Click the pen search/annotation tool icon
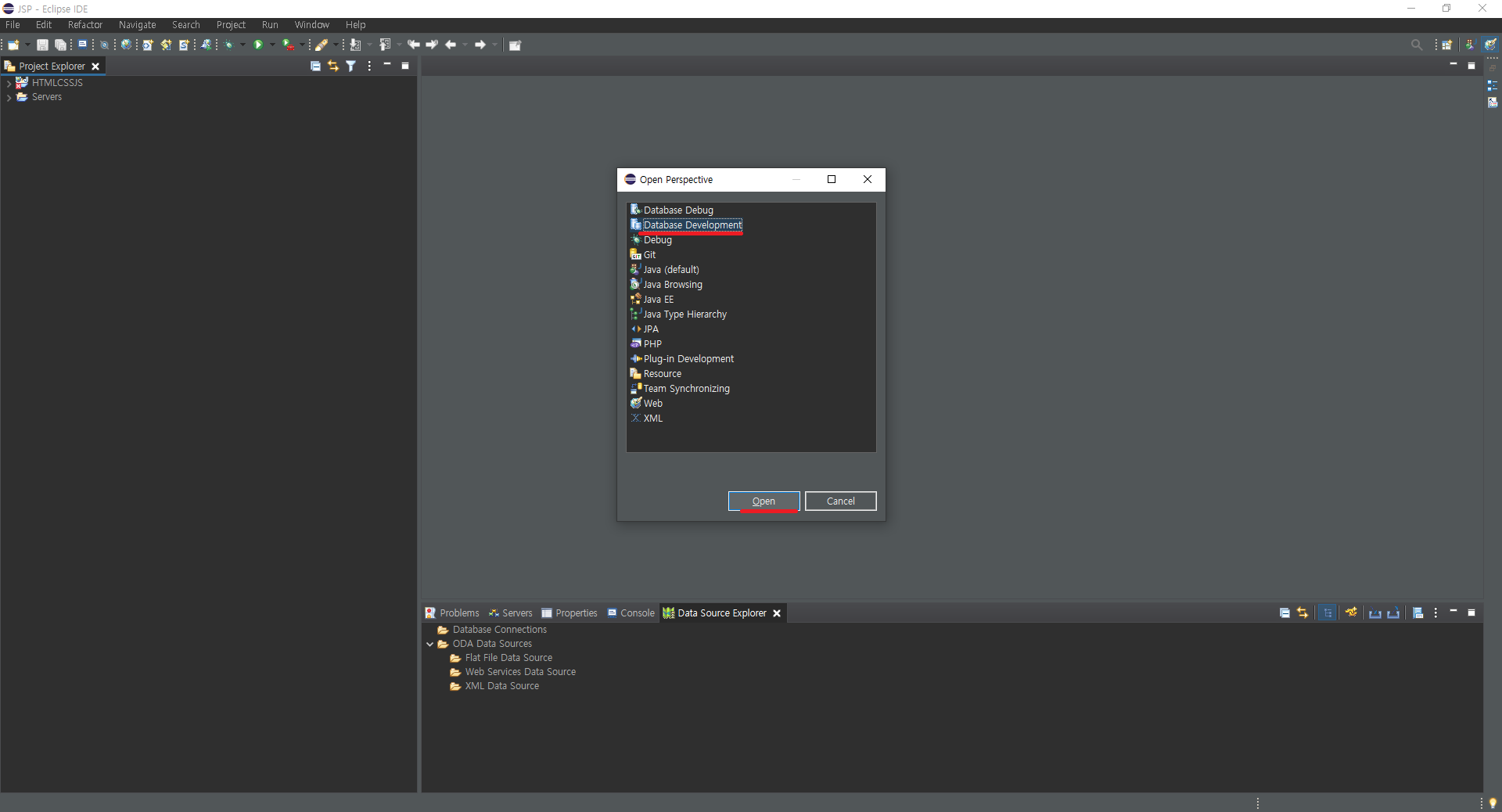This screenshot has height=812, width=1502. 322,45
